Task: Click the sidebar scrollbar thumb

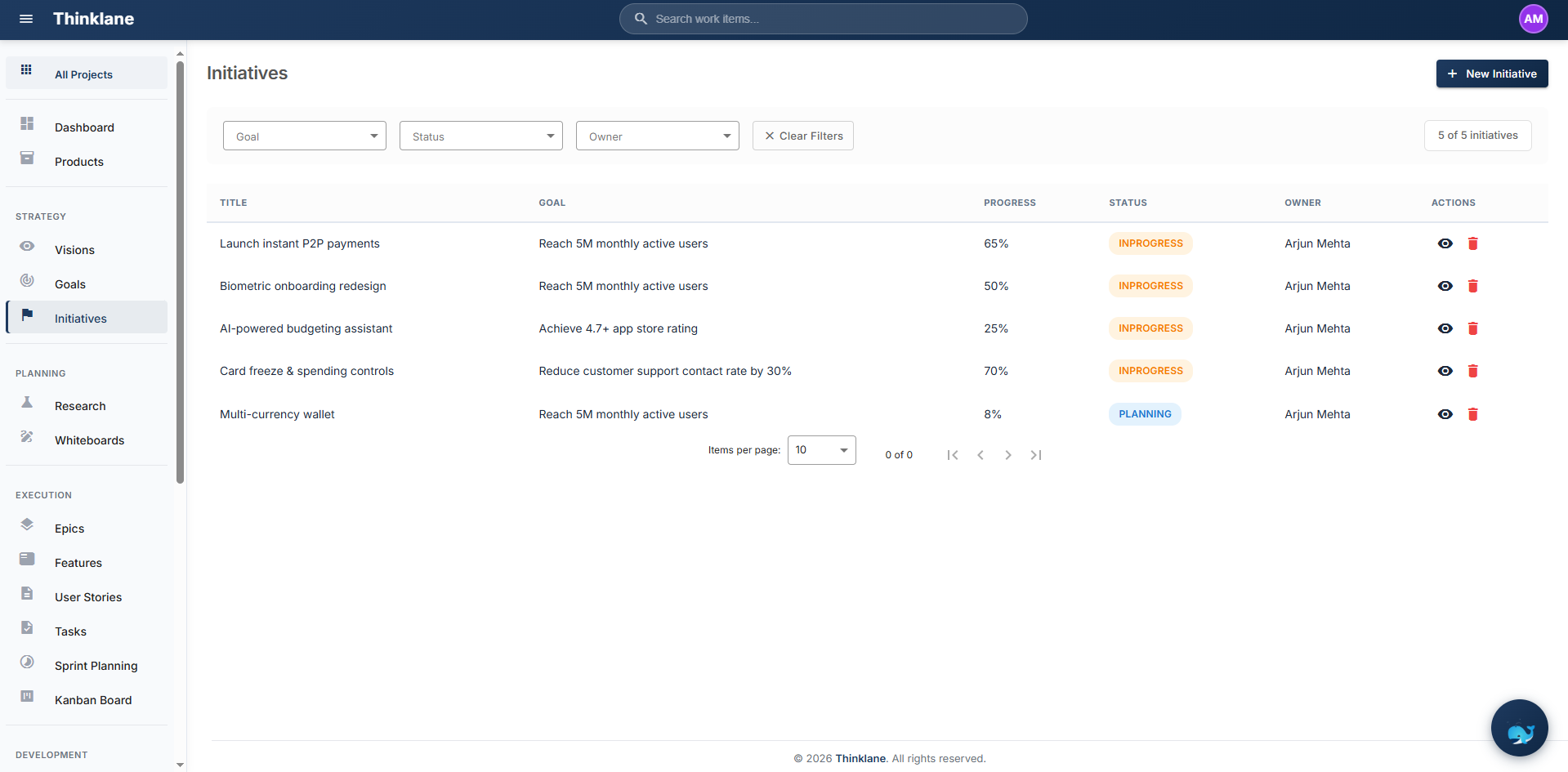Action: coord(180,272)
